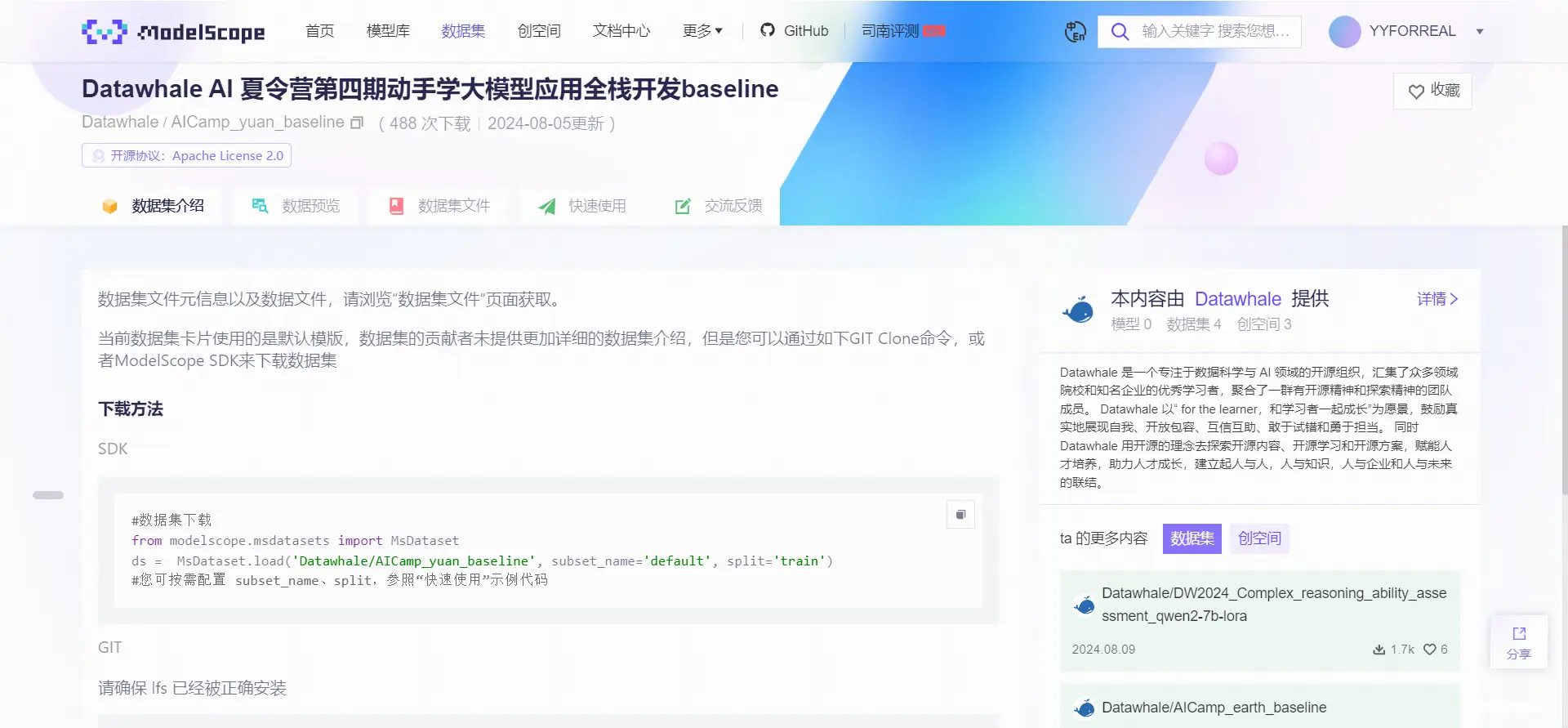Viewport: 1568px width, 728px height.
Task: Open DW2024_Complex_reasoning_ability dataset card
Action: (1259, 621)
